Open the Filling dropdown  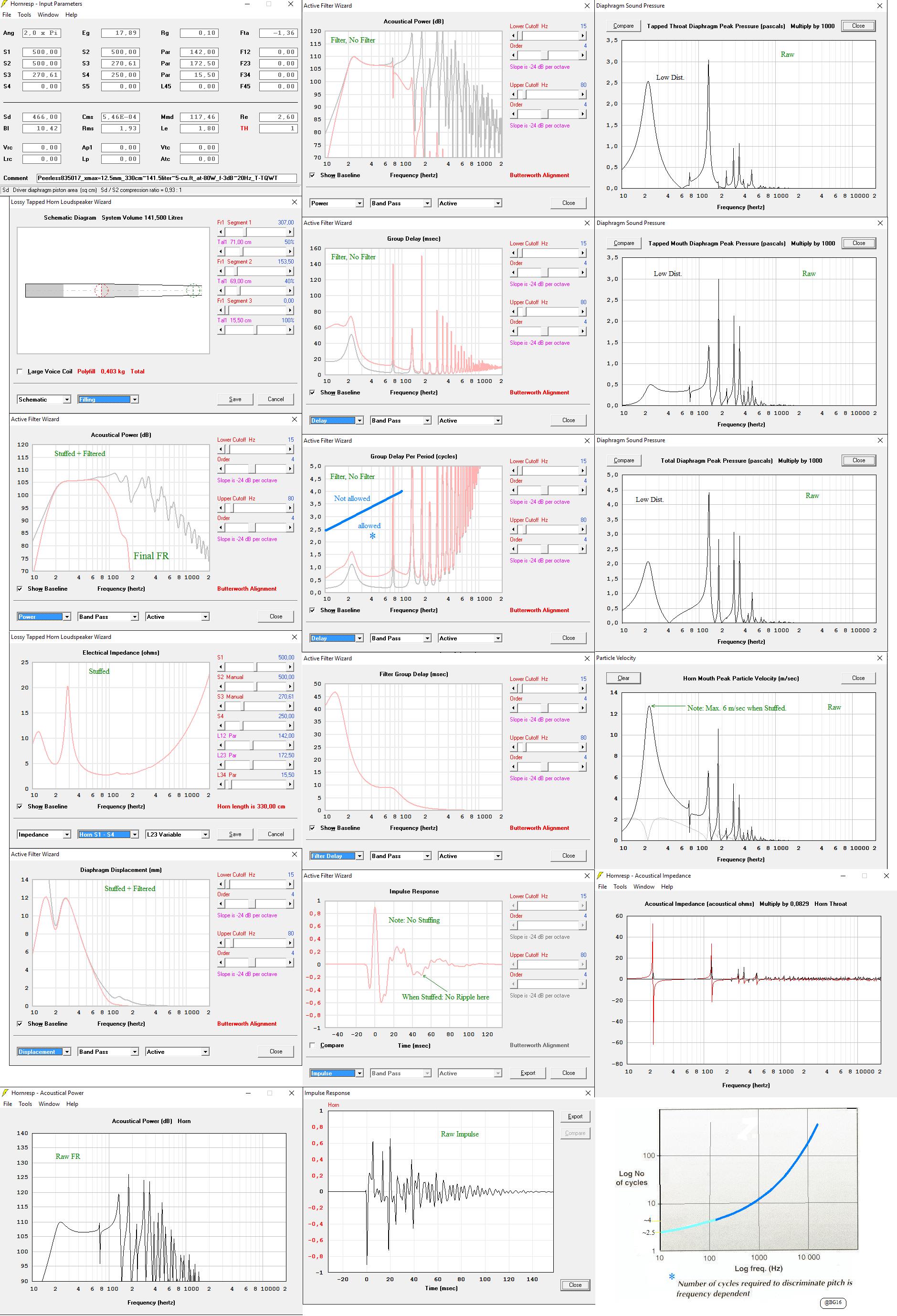click(108, 399)
